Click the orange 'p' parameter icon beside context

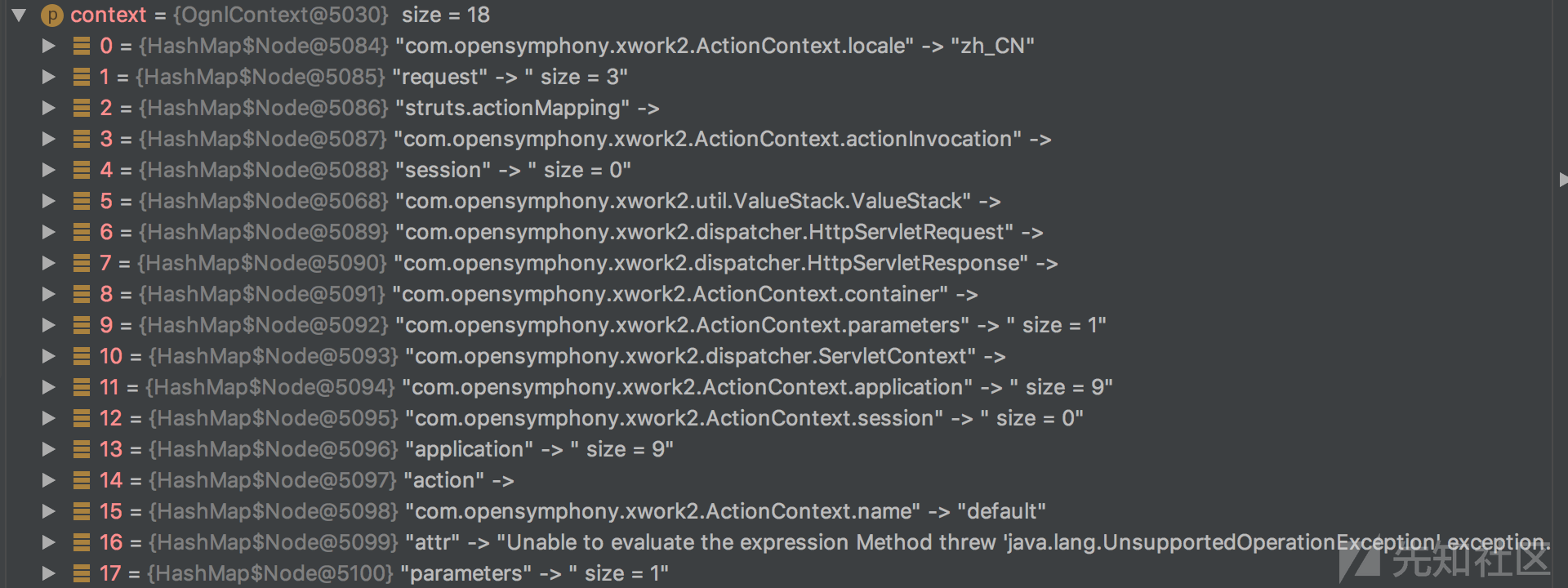[51, 15]
